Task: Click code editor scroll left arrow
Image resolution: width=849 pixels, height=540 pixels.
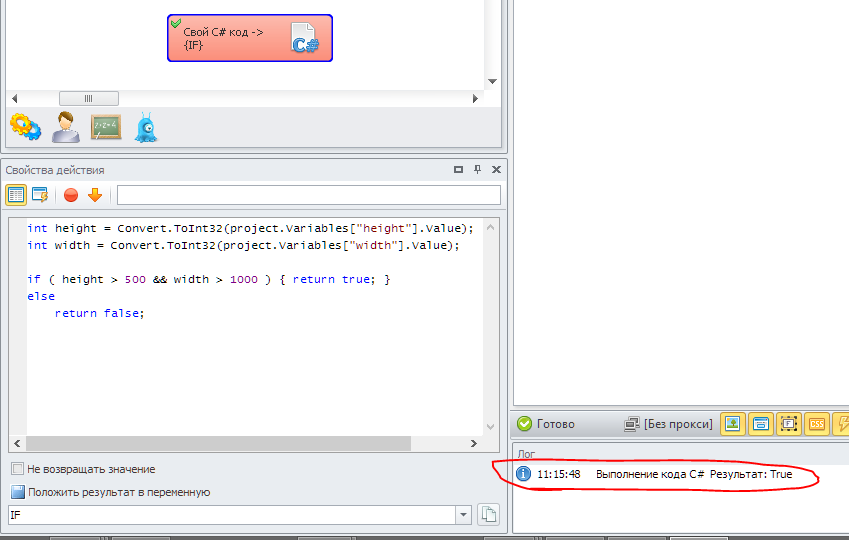Action: [x=17, y=444]
